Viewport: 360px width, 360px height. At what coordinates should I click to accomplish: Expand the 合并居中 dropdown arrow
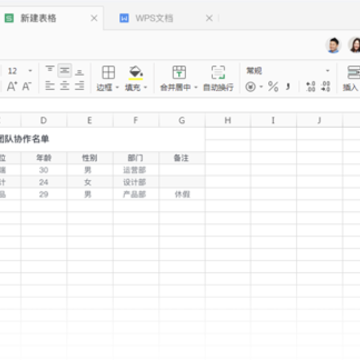(x=196, y=88)
